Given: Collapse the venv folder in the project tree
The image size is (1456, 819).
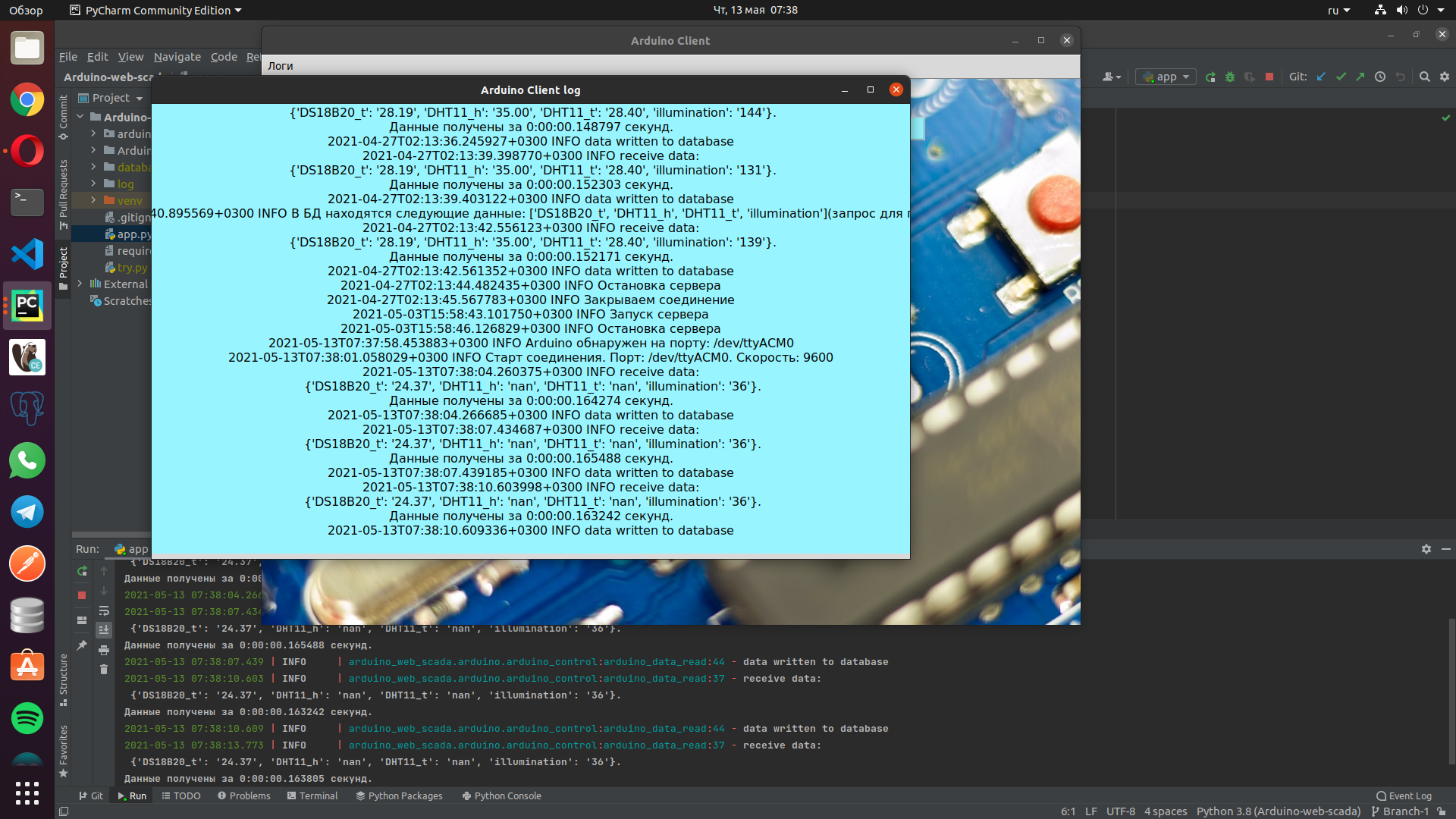Looking at the screenshot, I should [93, 201].
